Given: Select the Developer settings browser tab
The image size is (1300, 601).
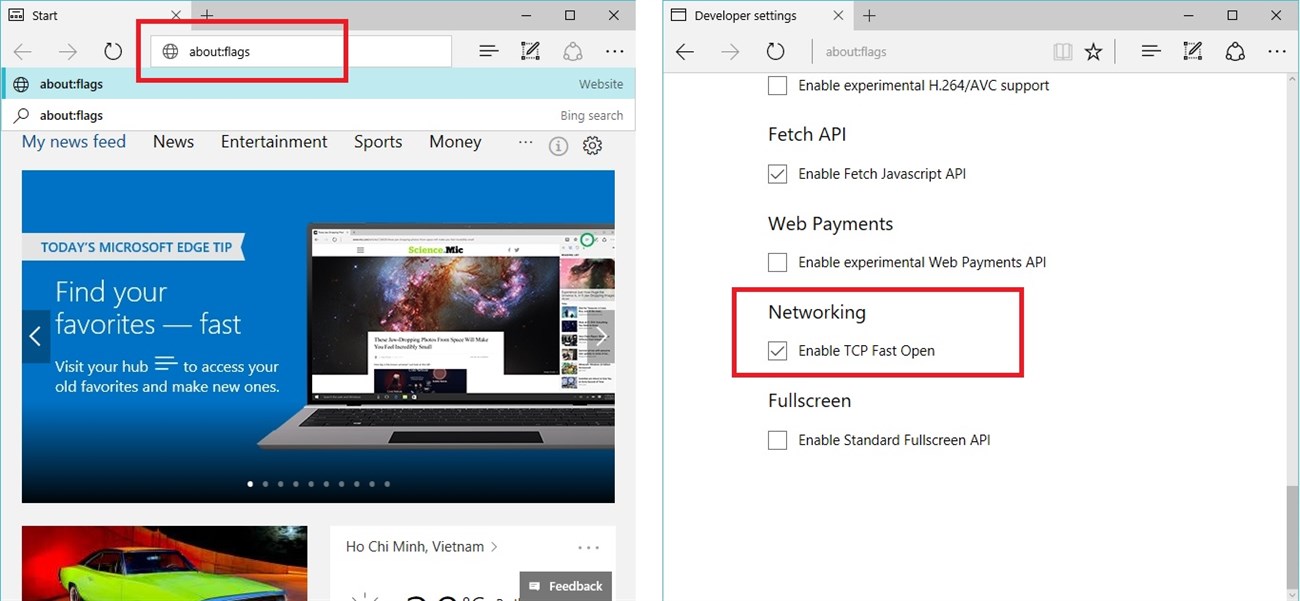Looking at the screenshot, I should [757, 16].
